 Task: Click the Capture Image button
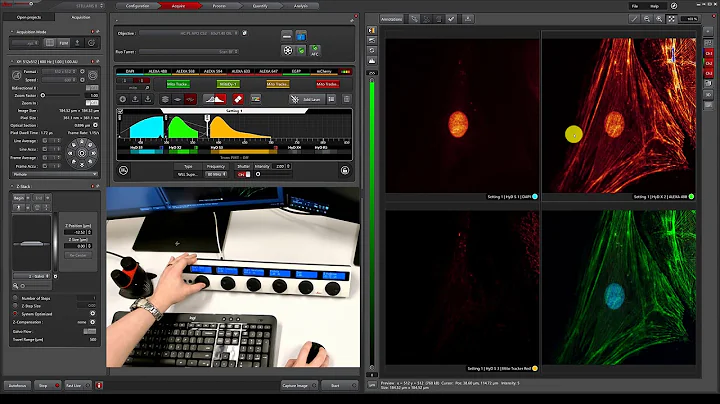pos(299,386)
